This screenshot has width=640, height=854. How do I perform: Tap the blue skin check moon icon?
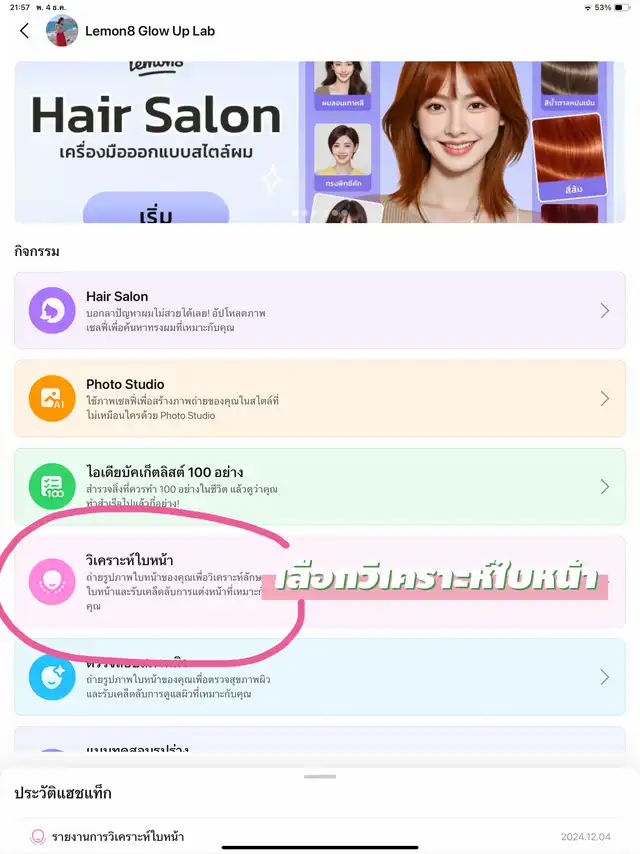click(52, 677)
